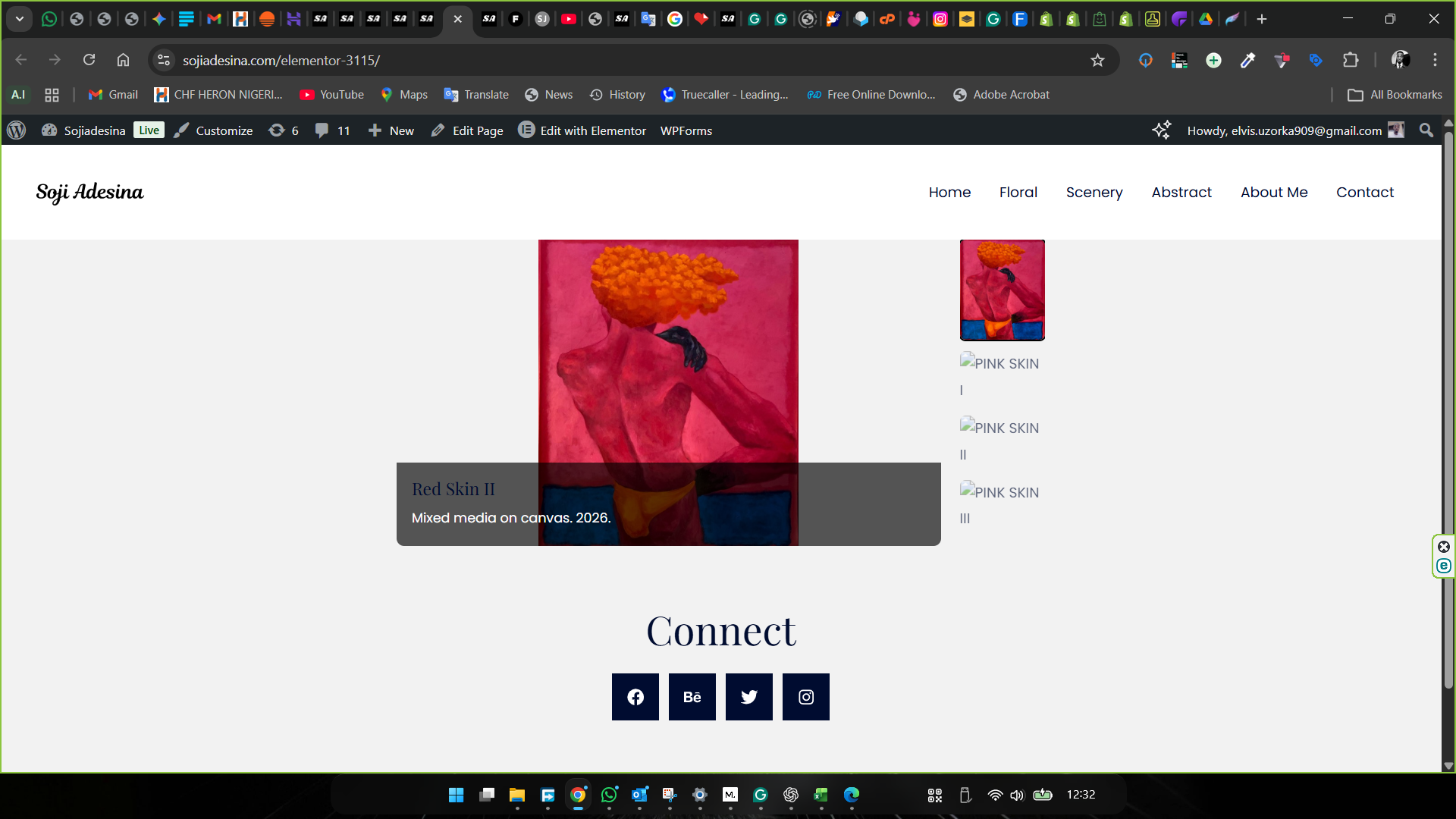
Task: Open the Behance social icon
Action: tap(692, 697)
